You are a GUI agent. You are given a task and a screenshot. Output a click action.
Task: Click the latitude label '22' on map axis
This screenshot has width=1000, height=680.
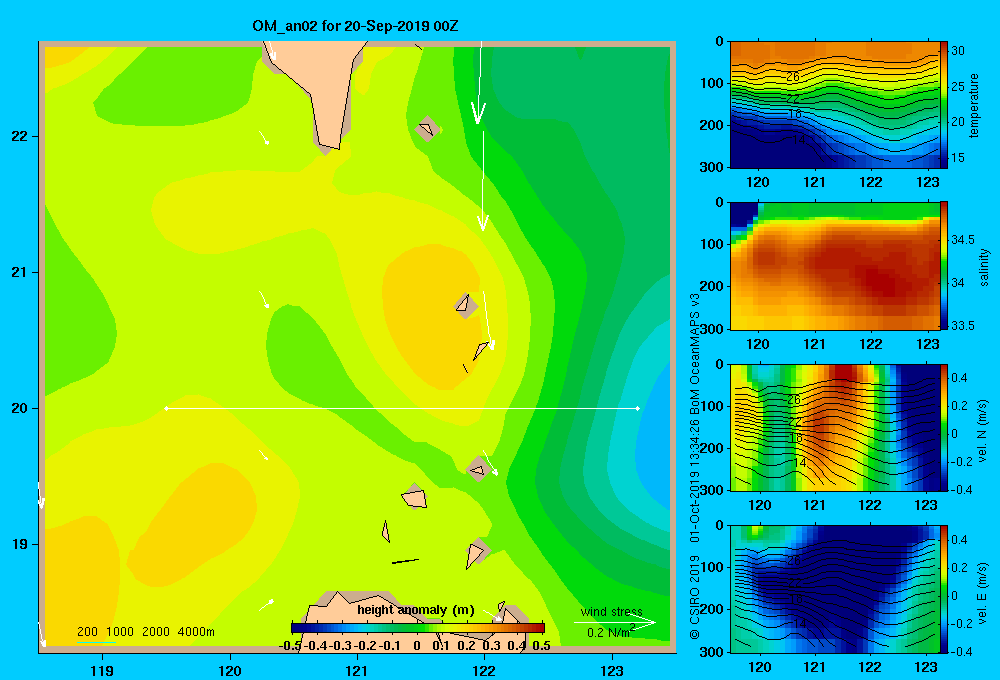pyautogui.click(x=20, y=137)
